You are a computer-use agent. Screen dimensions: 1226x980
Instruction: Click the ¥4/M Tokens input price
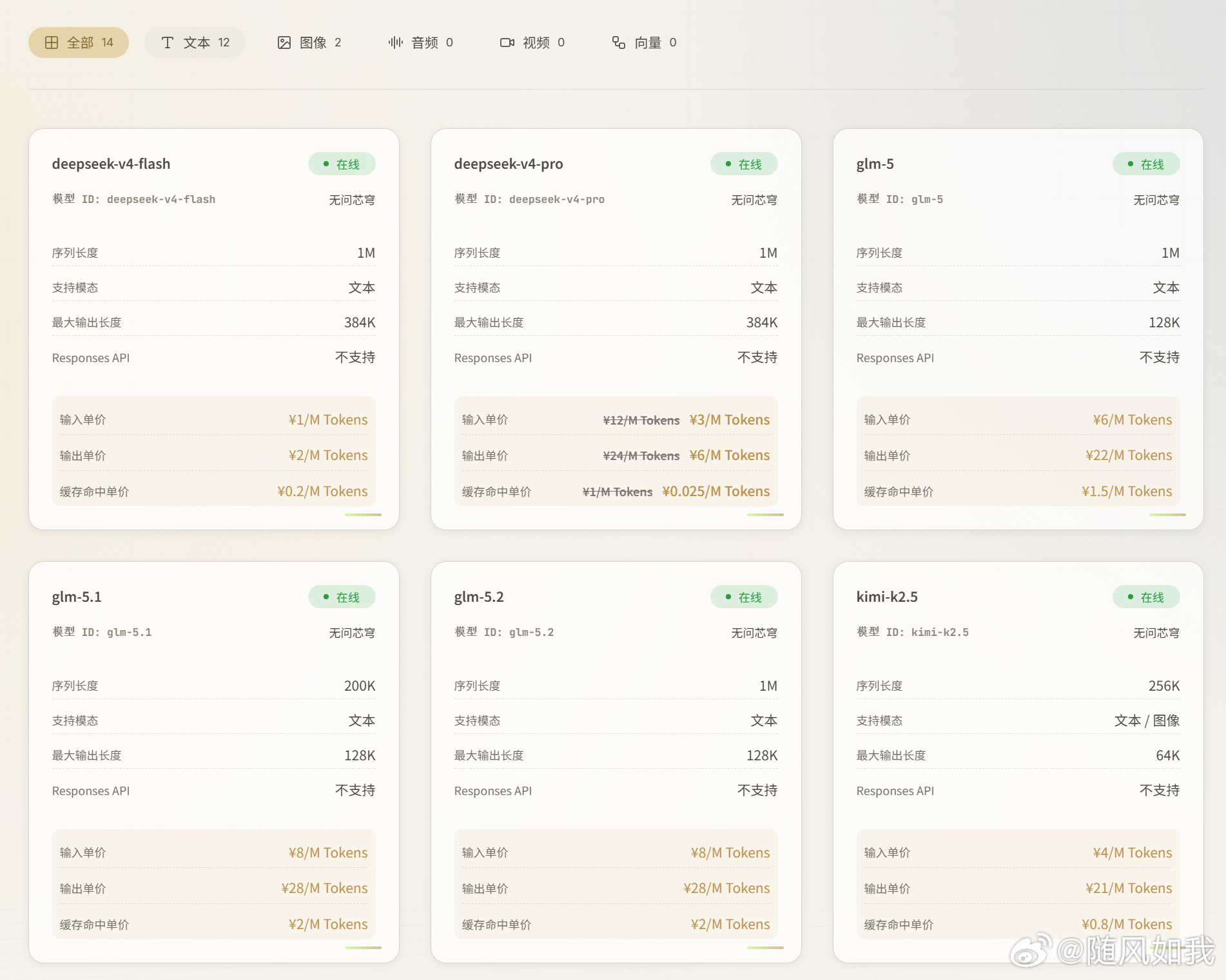pyautogui.click(x=1133, y=853)
